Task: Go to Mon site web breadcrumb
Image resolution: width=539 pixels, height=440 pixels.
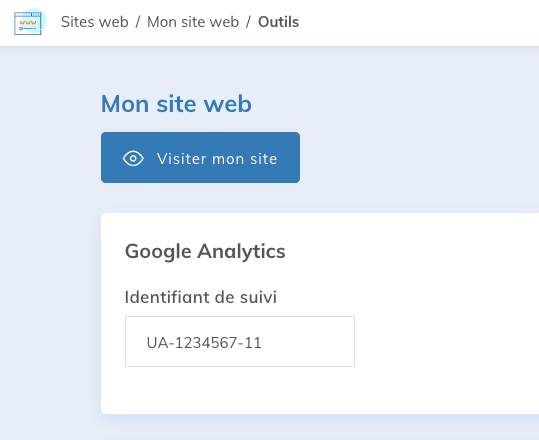Action: coord(193,22)
